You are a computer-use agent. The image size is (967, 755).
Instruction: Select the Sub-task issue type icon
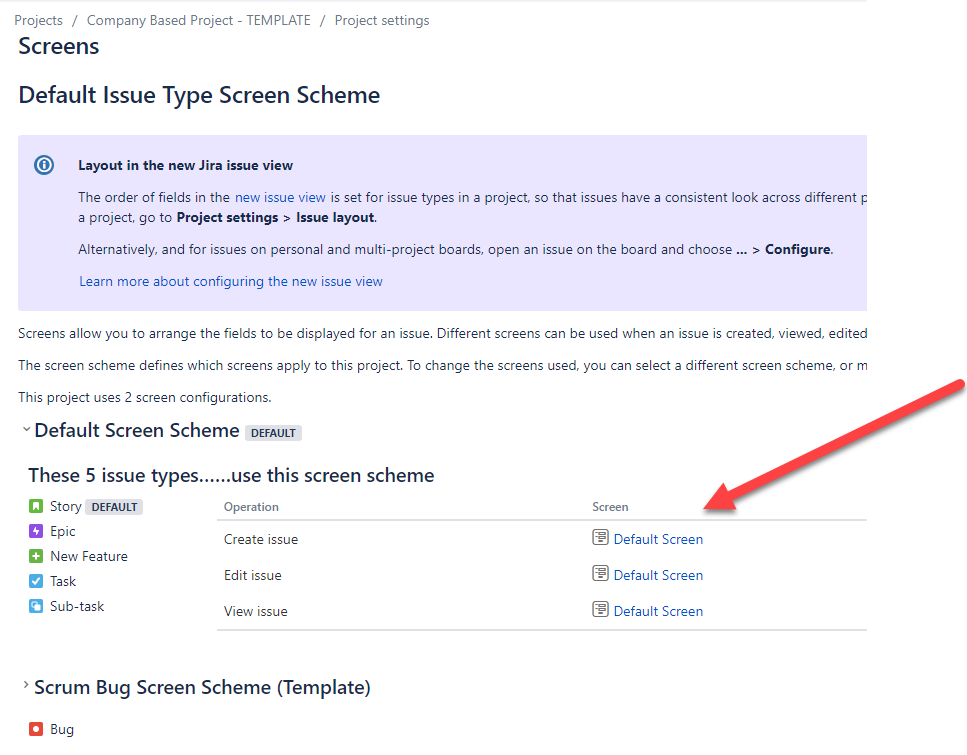[36, 606]
